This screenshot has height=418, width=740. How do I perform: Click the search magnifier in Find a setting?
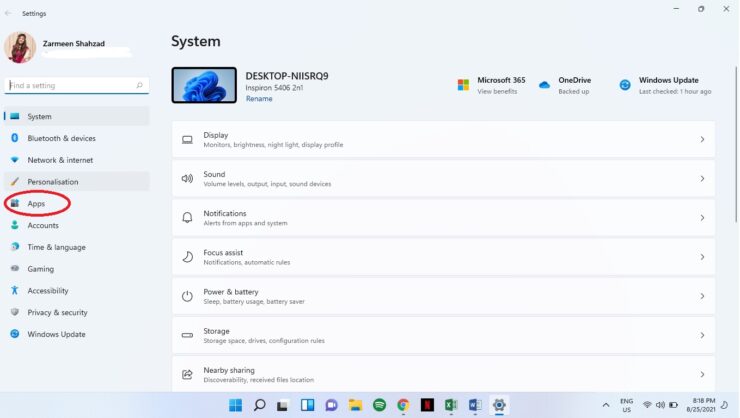(x=139, y=85)
